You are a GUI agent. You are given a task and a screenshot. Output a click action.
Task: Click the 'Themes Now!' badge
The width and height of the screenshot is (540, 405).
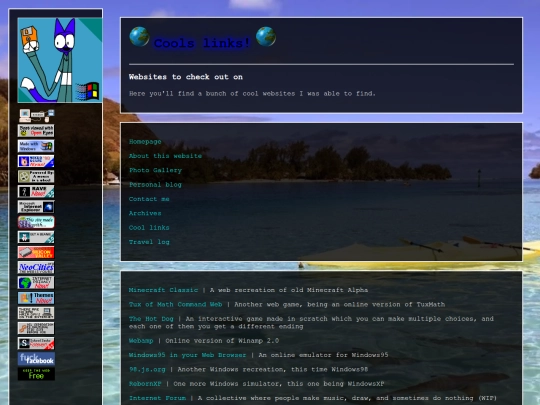click(x=36, y=298)
